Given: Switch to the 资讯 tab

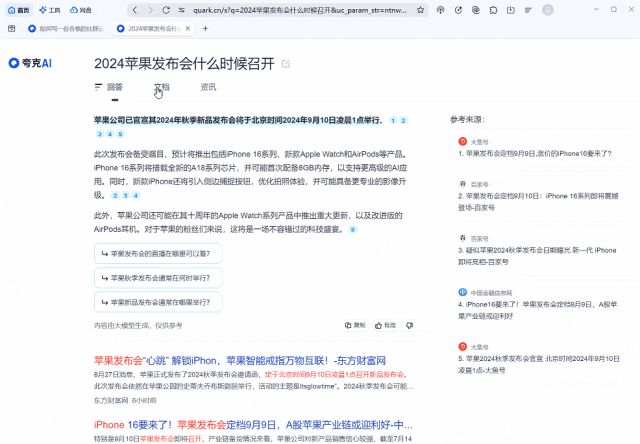Looking at the screenshot, I should (208, 87).
